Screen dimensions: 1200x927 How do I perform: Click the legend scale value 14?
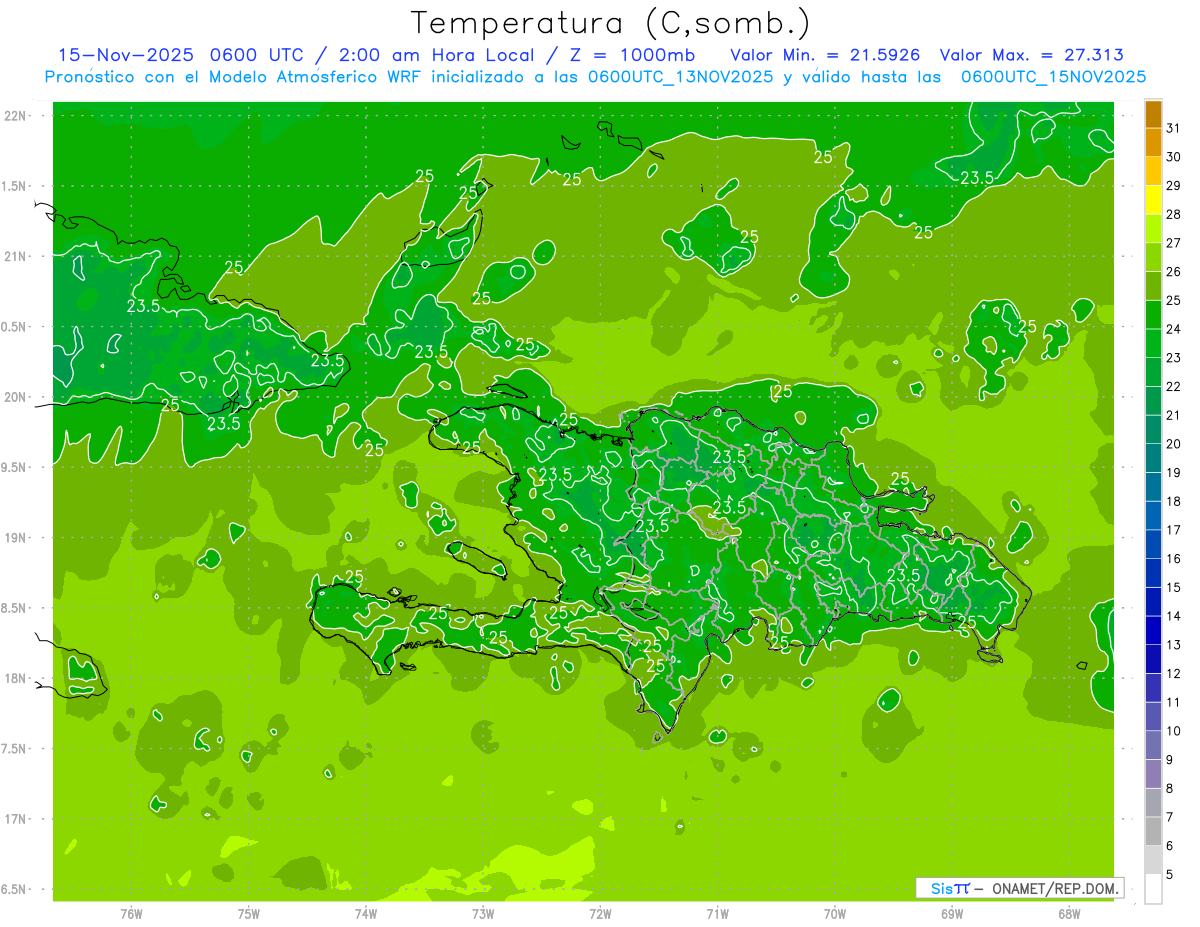(x=1173, y=616)
